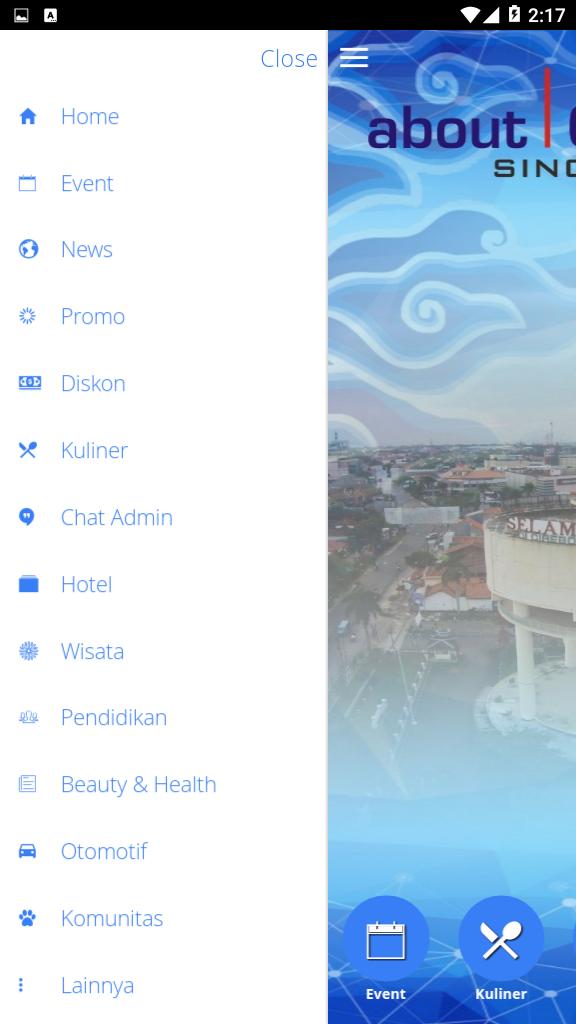Tap the chat bubble icon beside Chat Admin
Screen dimensions: 576x1024
point(27,517)
